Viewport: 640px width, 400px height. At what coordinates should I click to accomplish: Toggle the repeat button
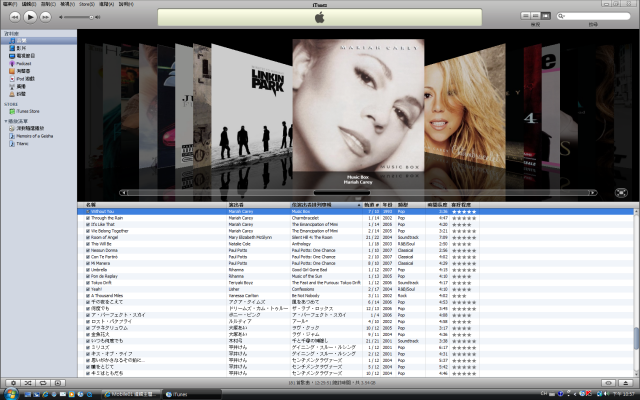point(43,383)
